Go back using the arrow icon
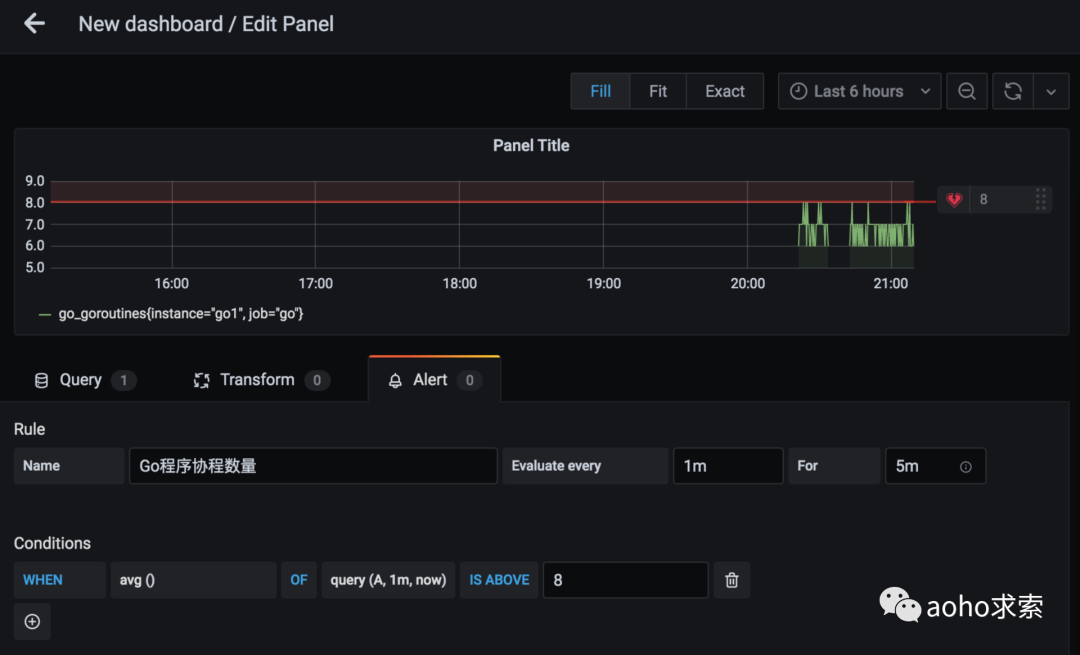Screen dimensions: 1080x655 pyautogui.click(x=34, y=24)
